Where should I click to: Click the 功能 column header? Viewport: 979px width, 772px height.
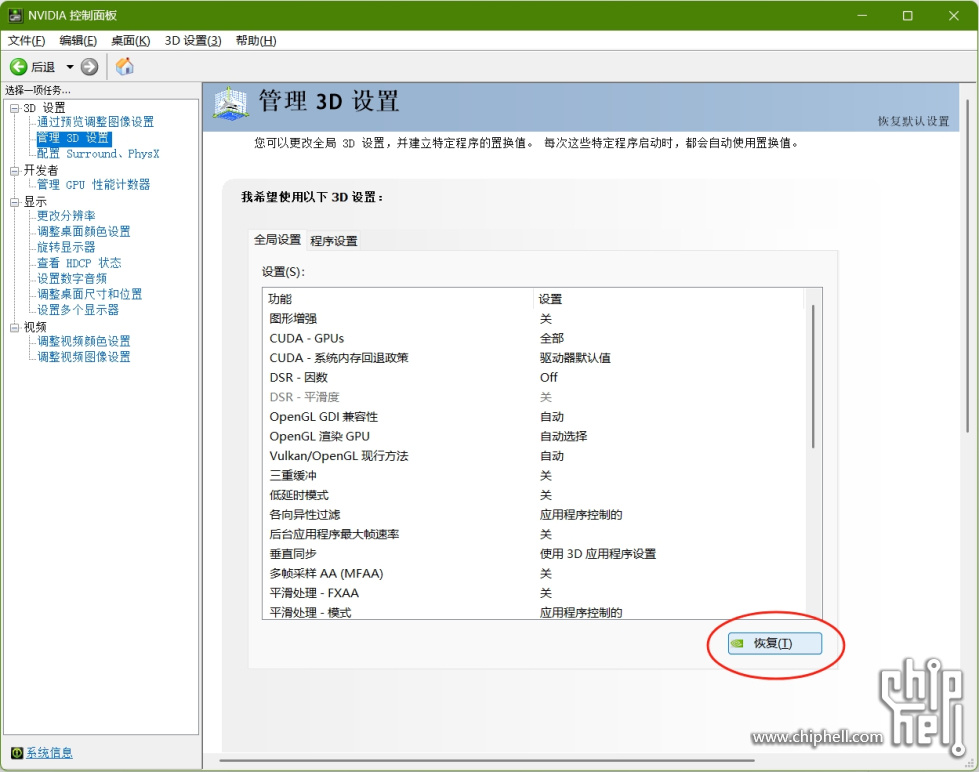(398, 299)
